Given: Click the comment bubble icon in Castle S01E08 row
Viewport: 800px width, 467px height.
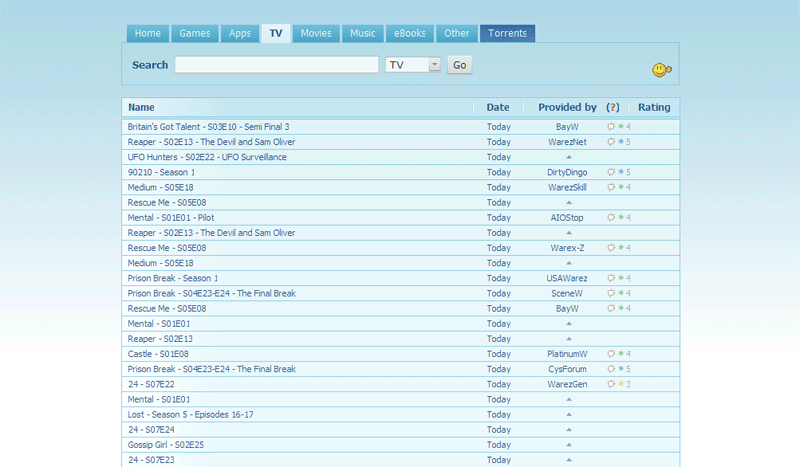Looking at the screenshot, I should coord(611,354).
